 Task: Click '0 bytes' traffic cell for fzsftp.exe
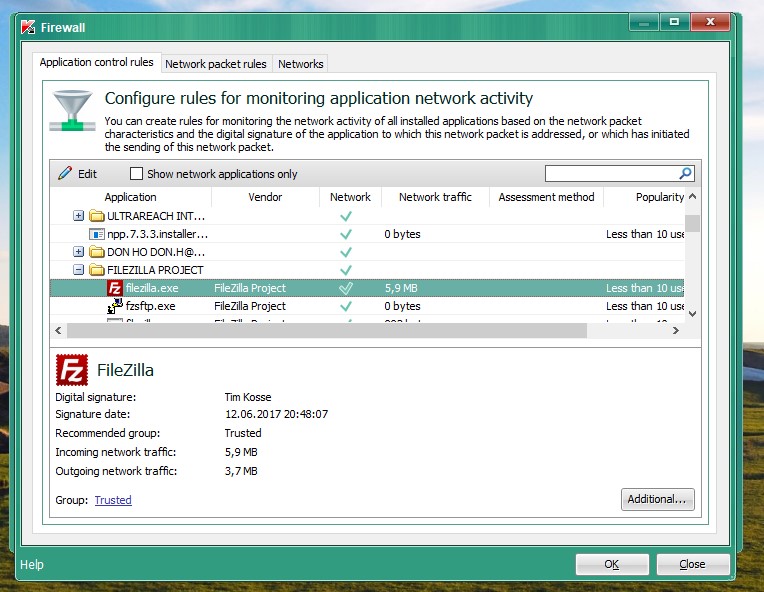pos(402,306)
